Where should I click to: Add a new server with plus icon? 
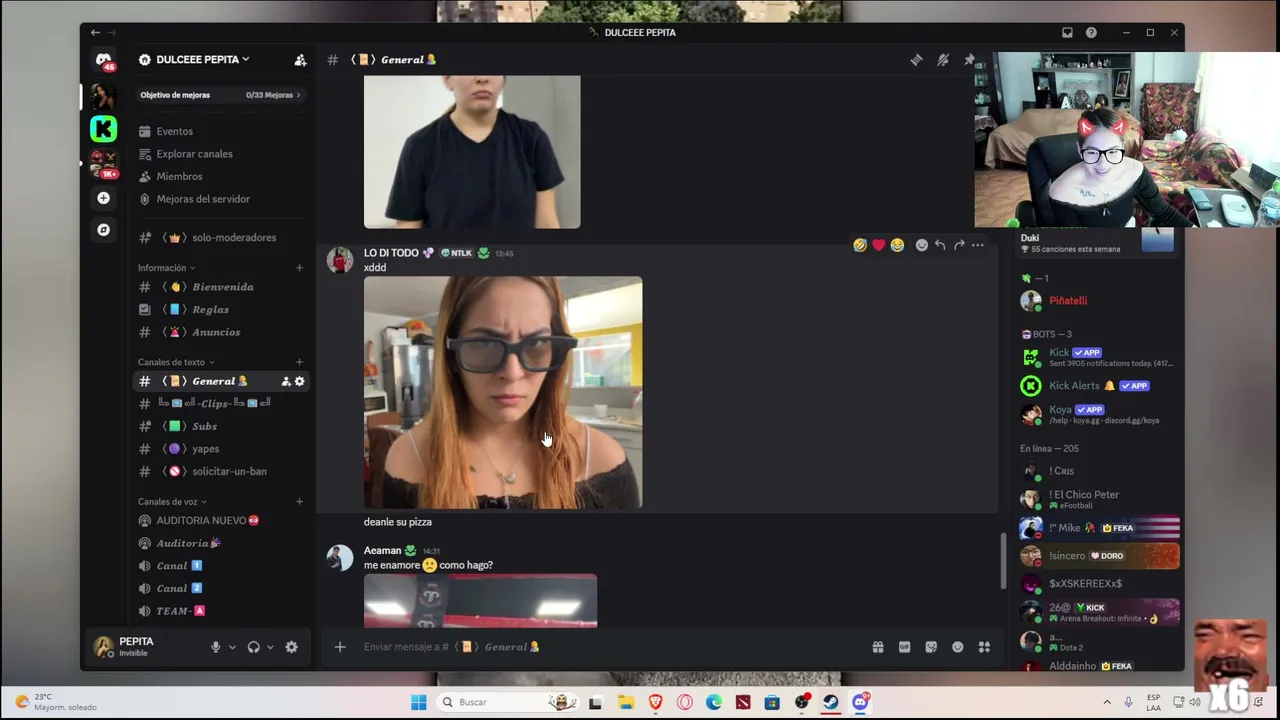103,198
